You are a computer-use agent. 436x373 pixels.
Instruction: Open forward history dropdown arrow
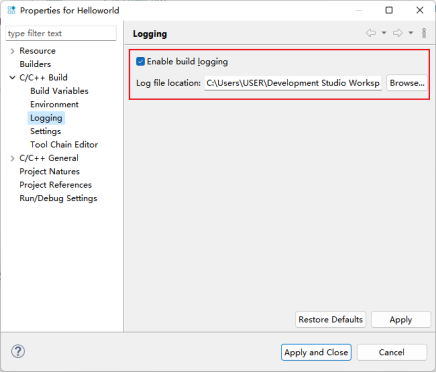[411, 33]
